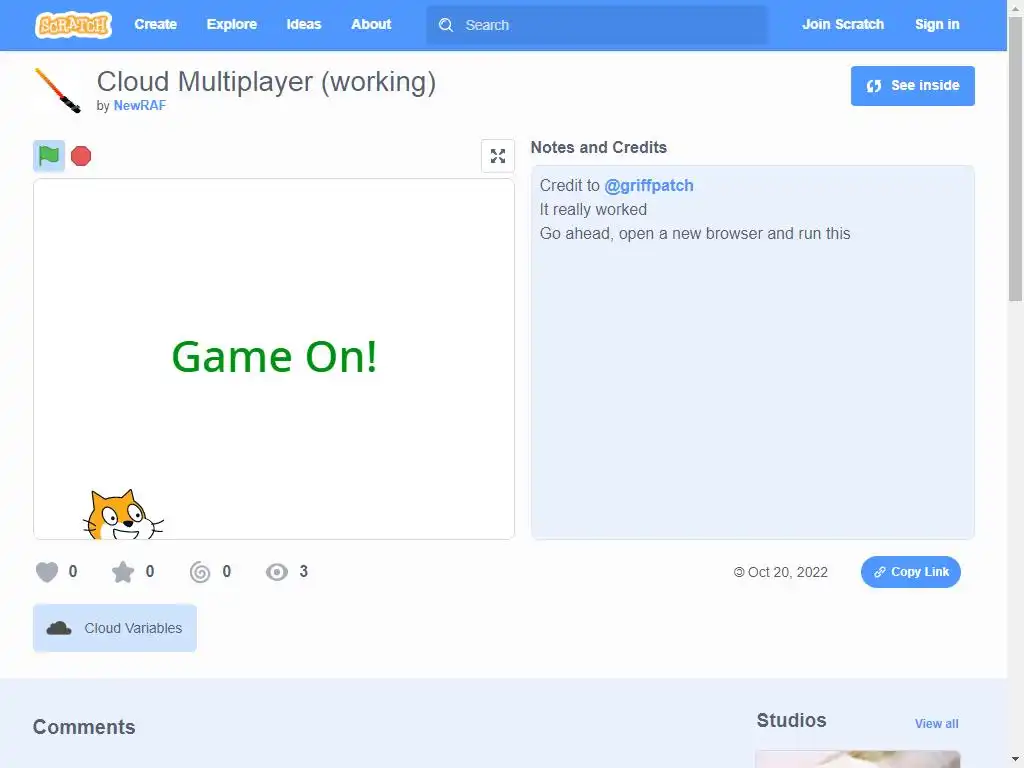Click the Comments heading

pyautogui.click(x=84, y=727)
